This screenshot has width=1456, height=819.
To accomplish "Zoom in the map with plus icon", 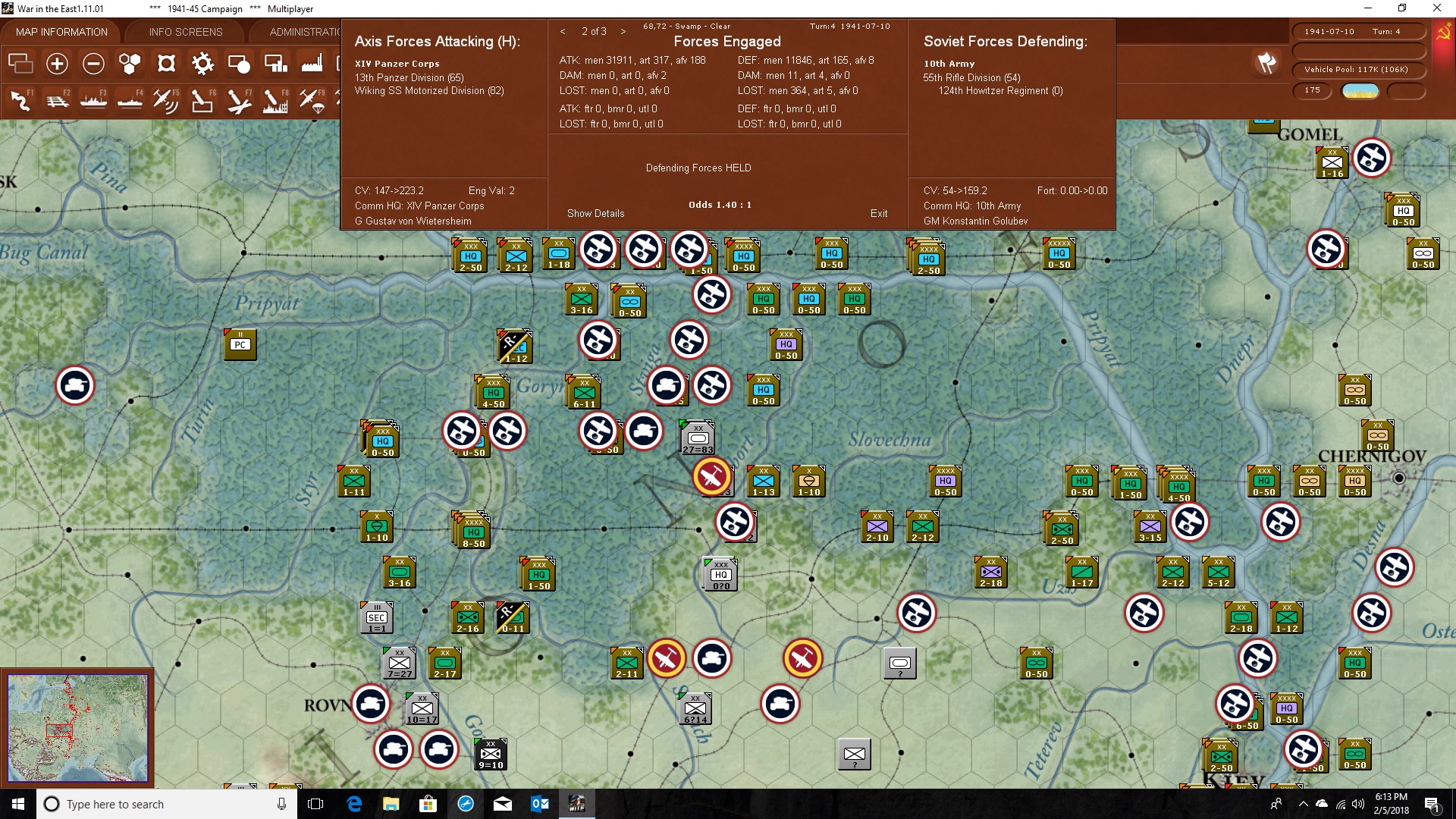I will click(x=57, y=64).
